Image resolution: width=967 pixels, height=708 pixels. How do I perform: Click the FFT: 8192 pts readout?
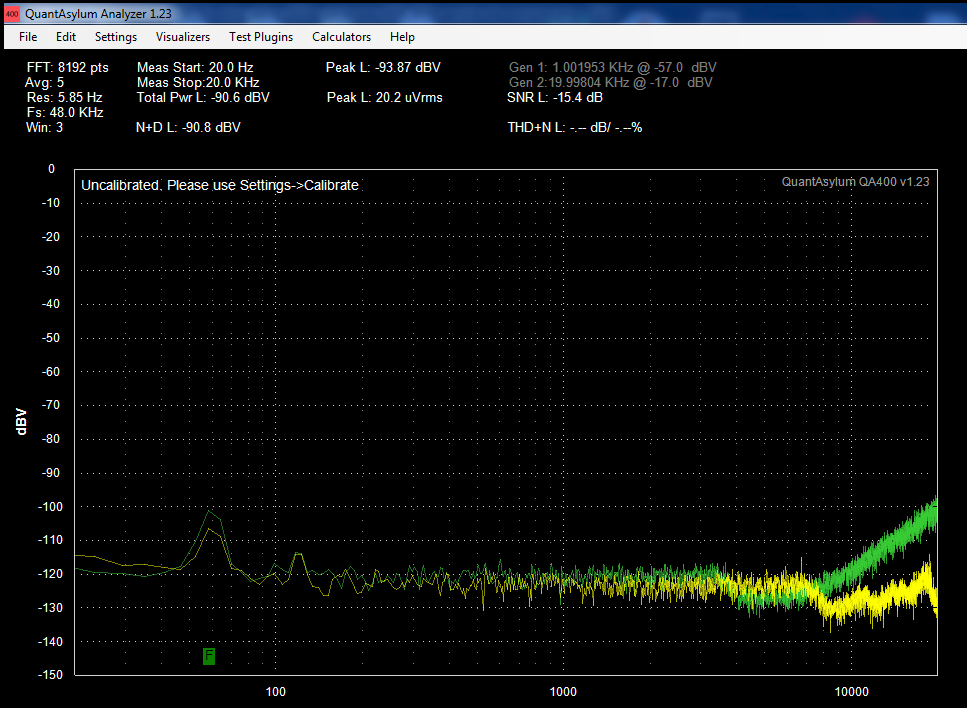[x=68, y=68]
